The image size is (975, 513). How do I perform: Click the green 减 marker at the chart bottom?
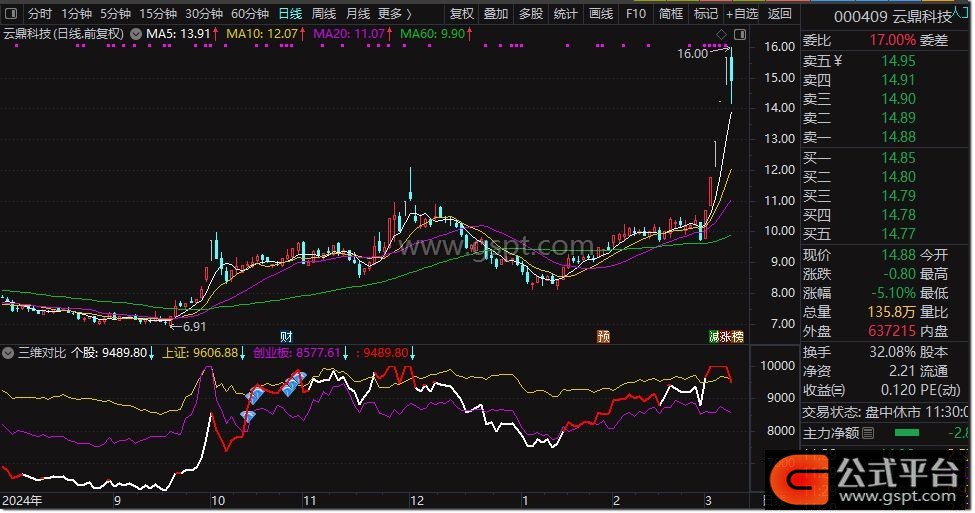(714, 336)
